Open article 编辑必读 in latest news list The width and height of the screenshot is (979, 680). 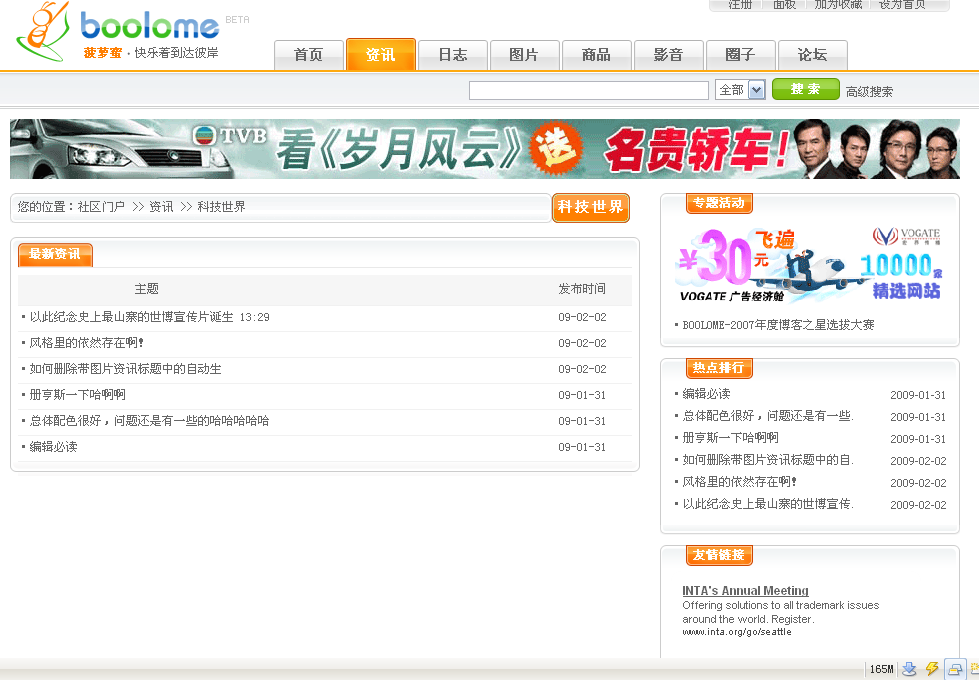(54, 447)
